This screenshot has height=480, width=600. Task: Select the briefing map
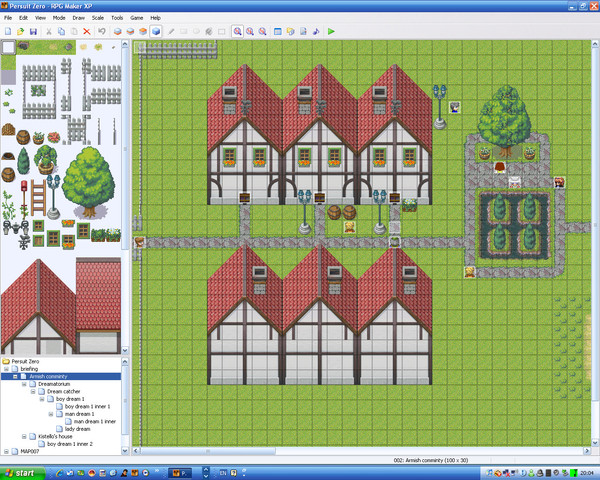29,369
